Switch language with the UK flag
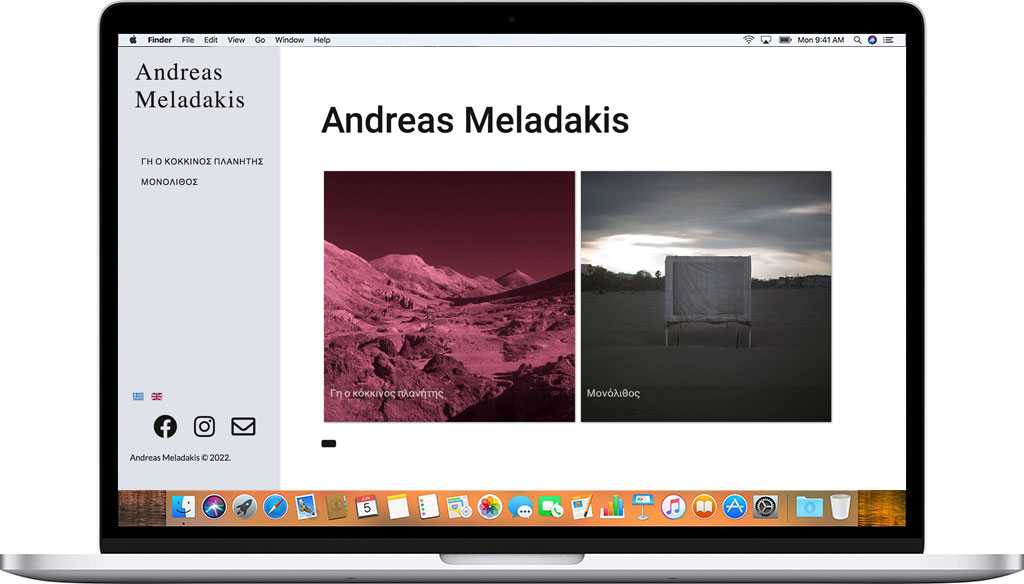The height and width of the screenshot is (584, 1024). pyautogui.click(x=157, y=396)
